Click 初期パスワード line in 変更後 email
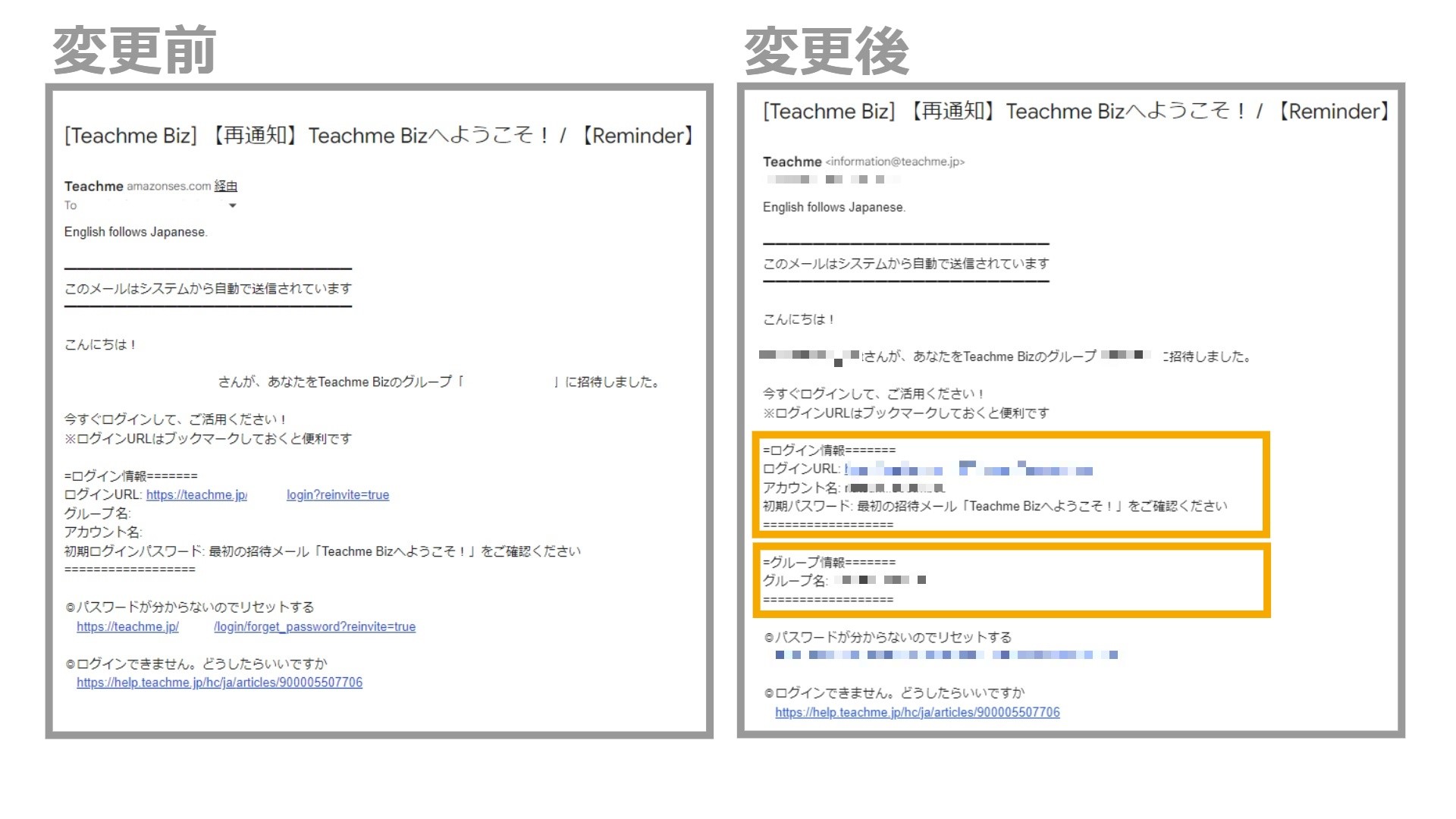1456x819 pixels. [995, 506]
